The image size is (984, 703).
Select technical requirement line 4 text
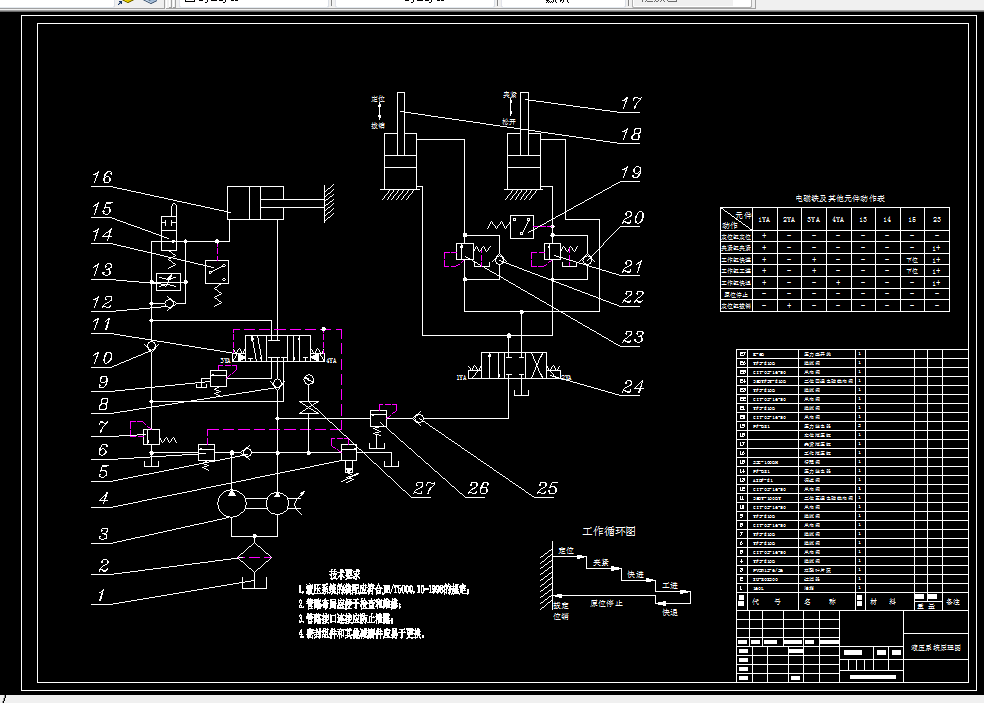coord(362,634)
